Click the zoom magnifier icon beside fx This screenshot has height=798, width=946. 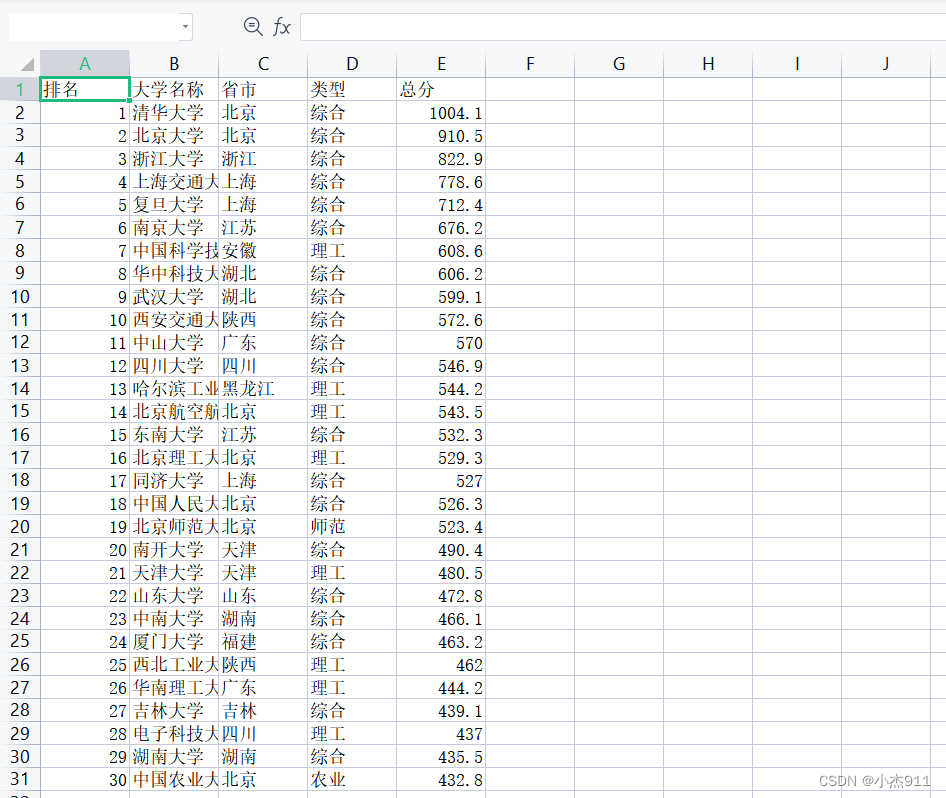(x=253, y=27)
